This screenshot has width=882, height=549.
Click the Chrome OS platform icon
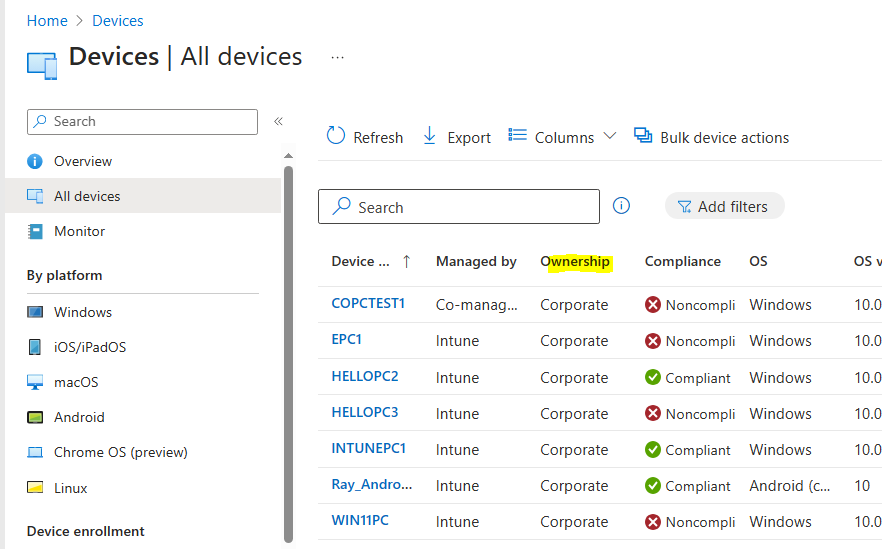pos(35,452)
